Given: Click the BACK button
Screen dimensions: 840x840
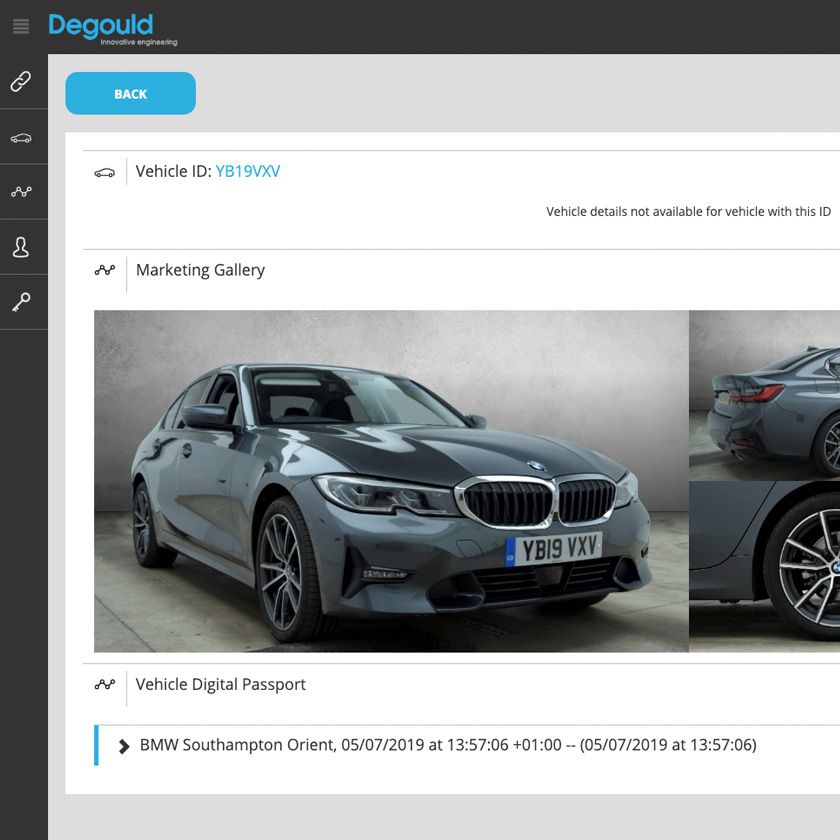Looking at the screenshot, I should (x=131, y=93).
